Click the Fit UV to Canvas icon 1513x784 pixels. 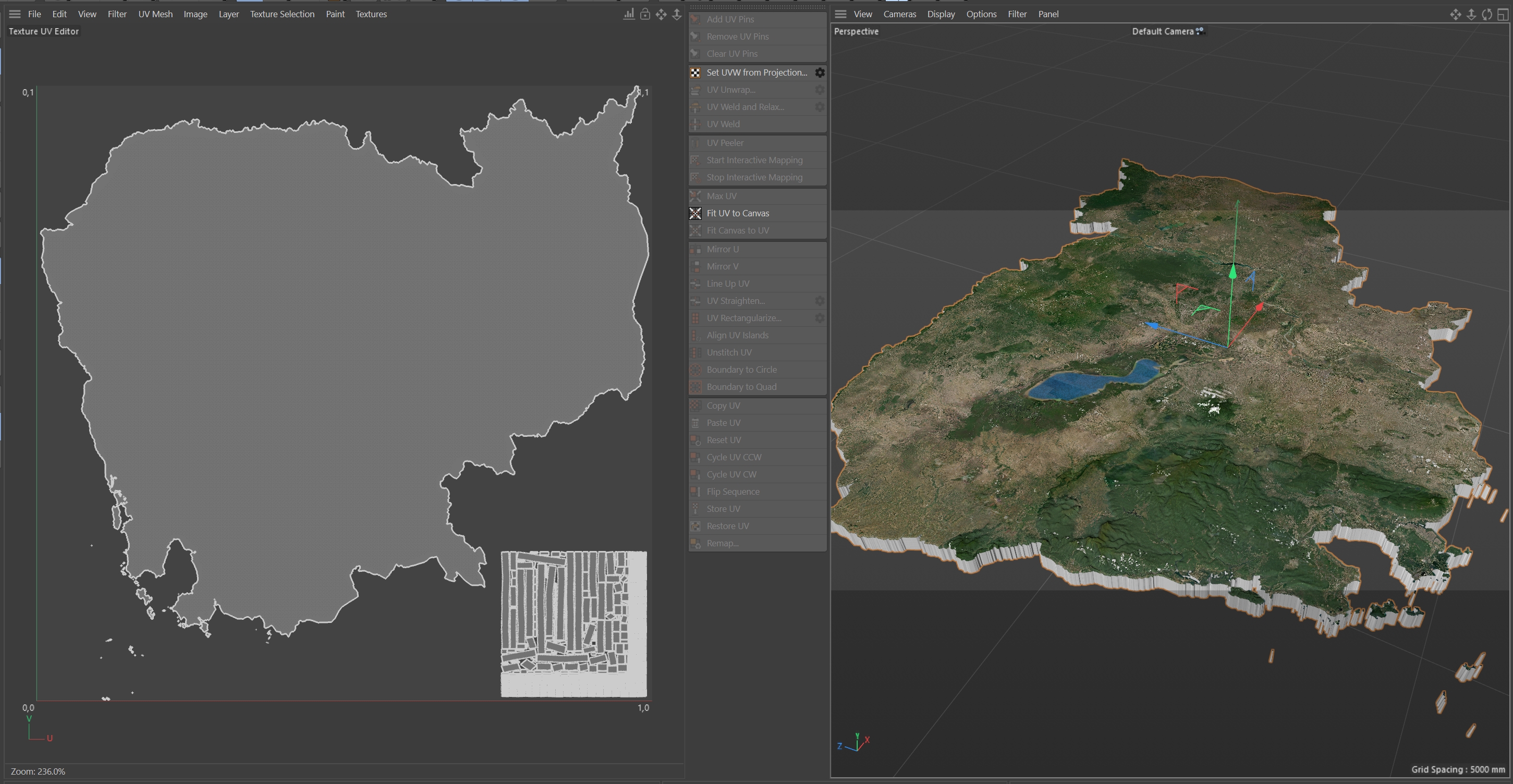696,213
